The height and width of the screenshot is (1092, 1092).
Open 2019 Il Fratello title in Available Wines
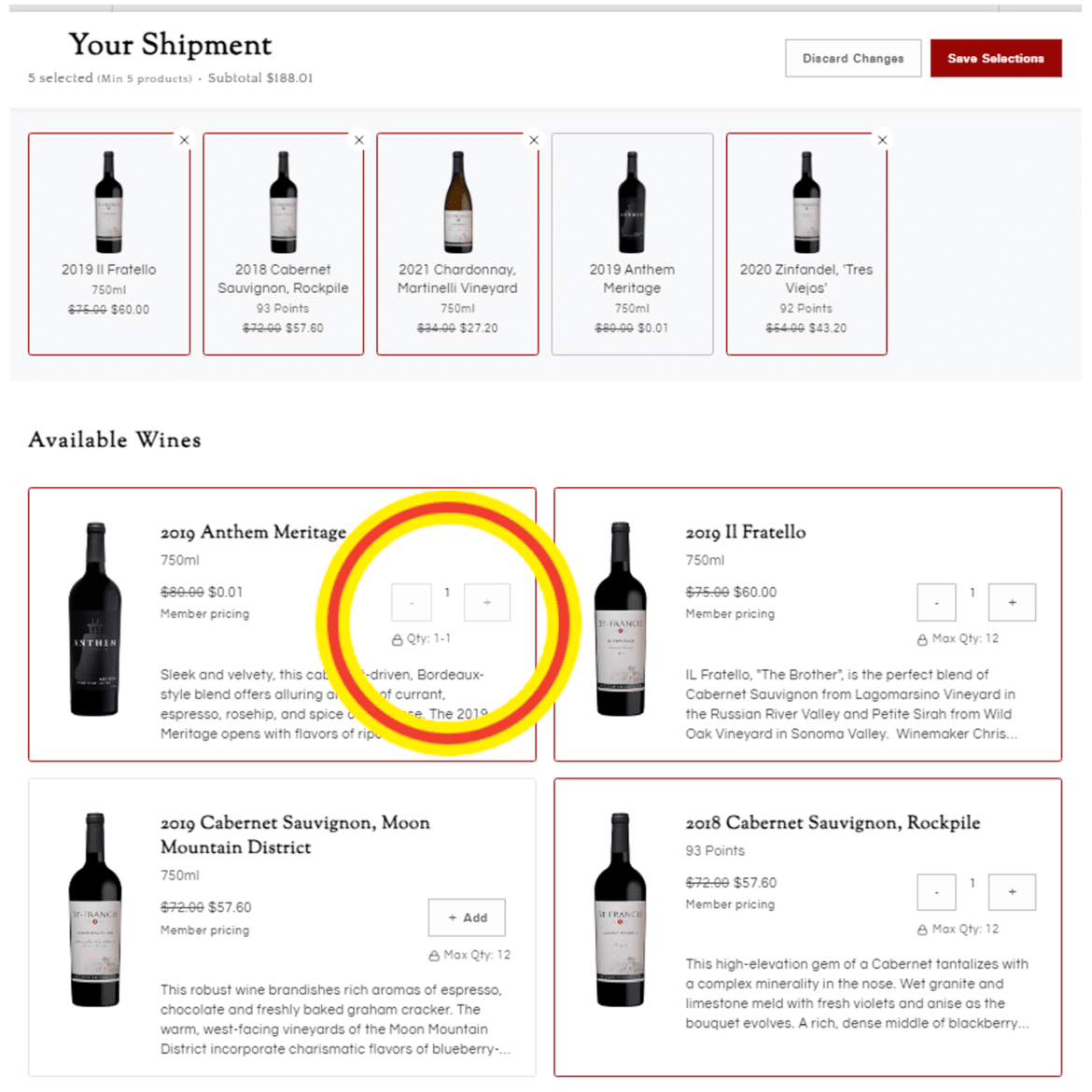(745, 532)
